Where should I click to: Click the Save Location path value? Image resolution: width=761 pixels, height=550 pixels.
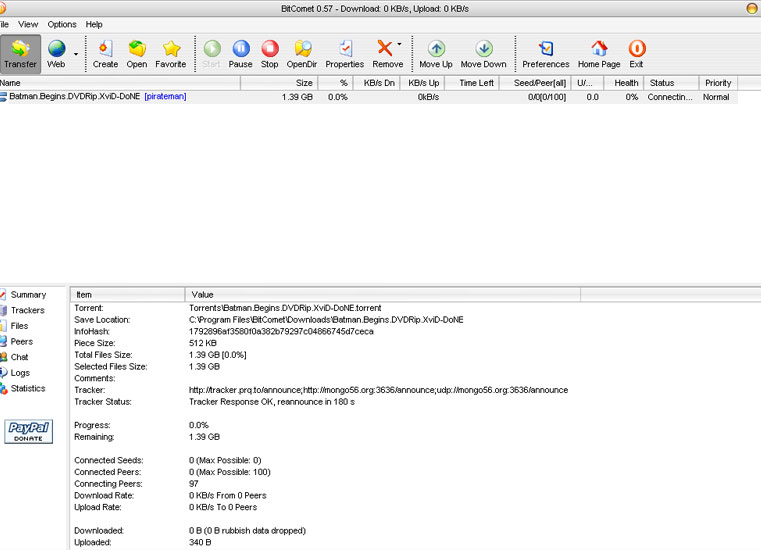[x=326, y=320]
